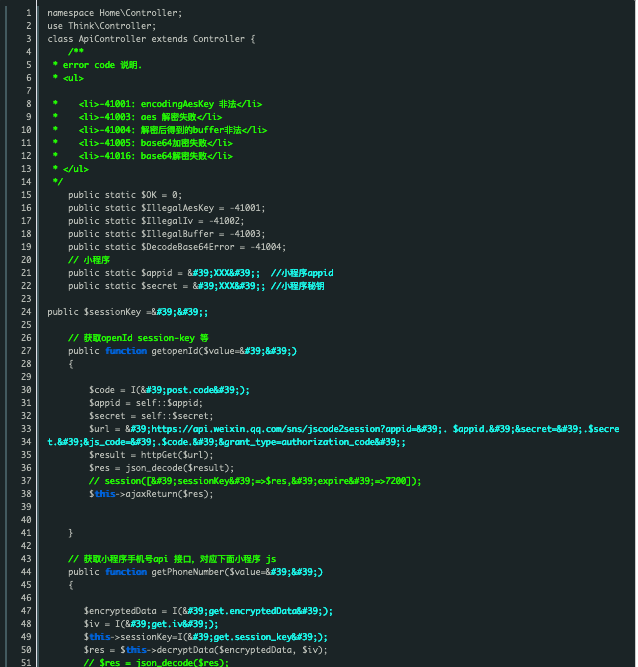Click opening brace on line 28

71,364
